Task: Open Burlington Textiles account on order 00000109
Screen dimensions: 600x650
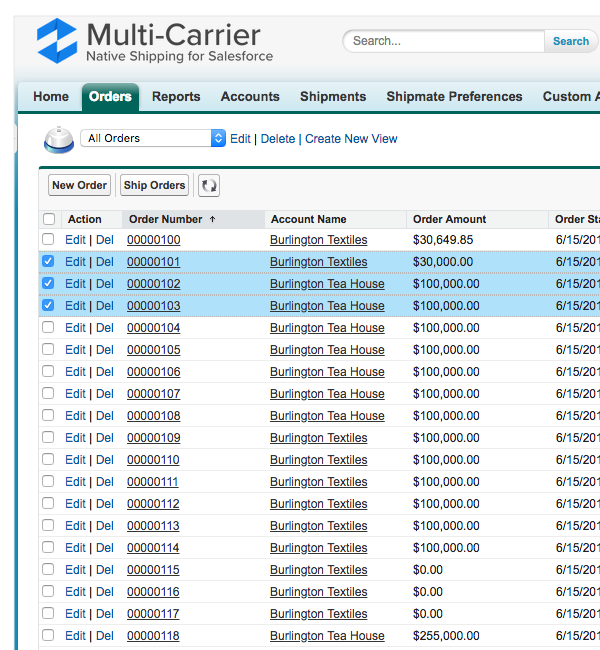Action: coord(318,438)
